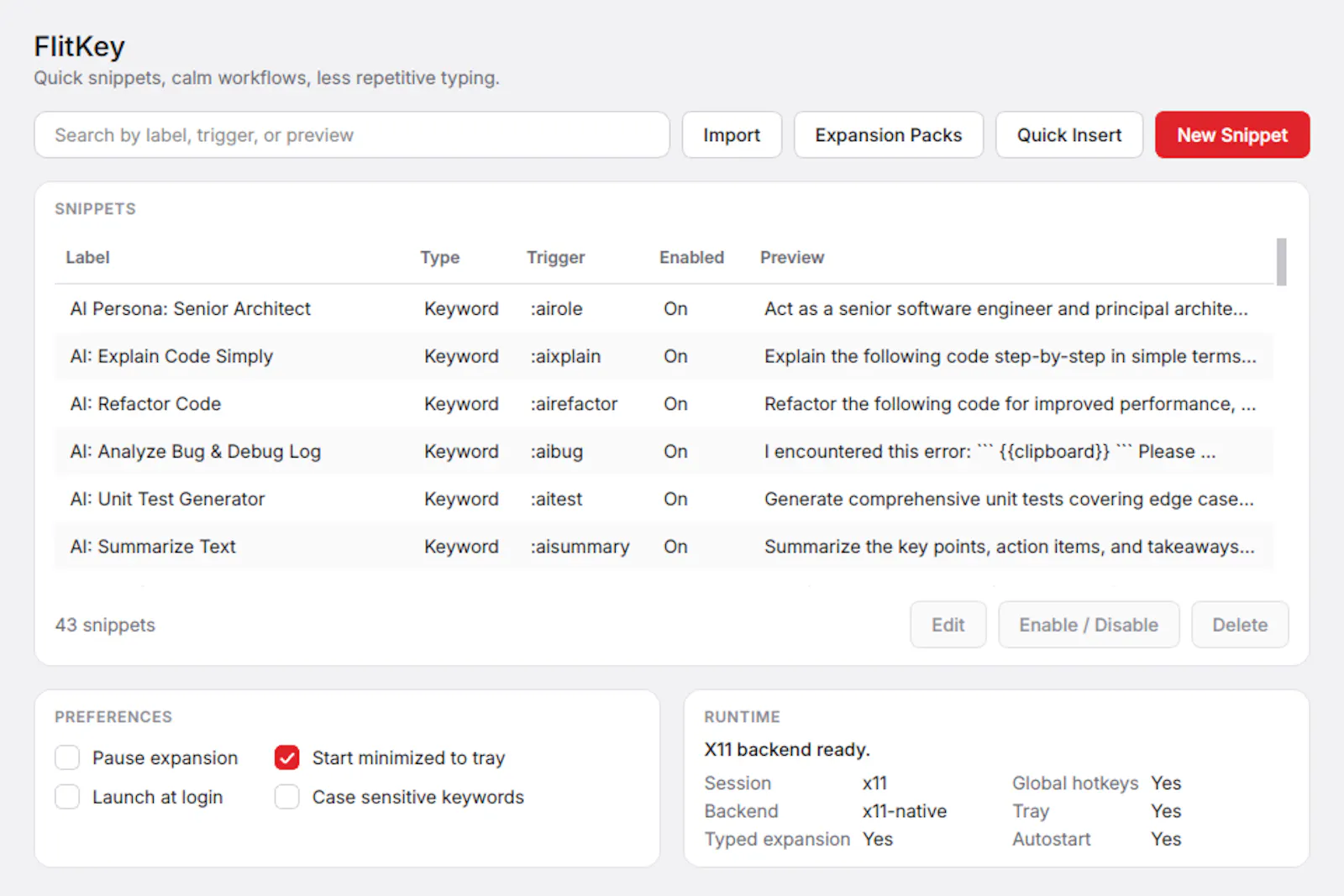Select the AI Persona: Senior Architect row
Screen dimensions: 1344x896
(x=664, y=309)
